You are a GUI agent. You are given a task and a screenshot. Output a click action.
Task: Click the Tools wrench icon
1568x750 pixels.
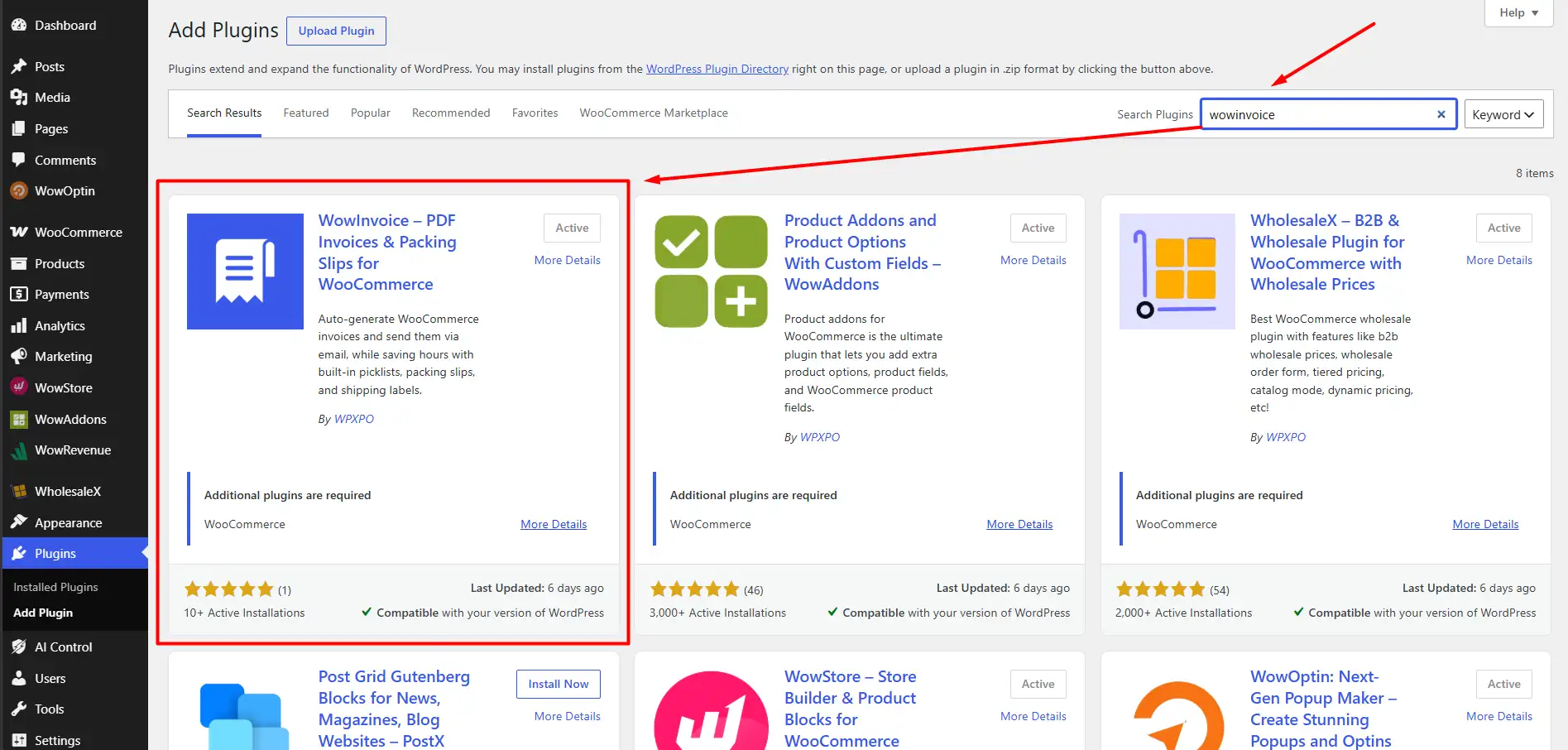coord(19,709)
